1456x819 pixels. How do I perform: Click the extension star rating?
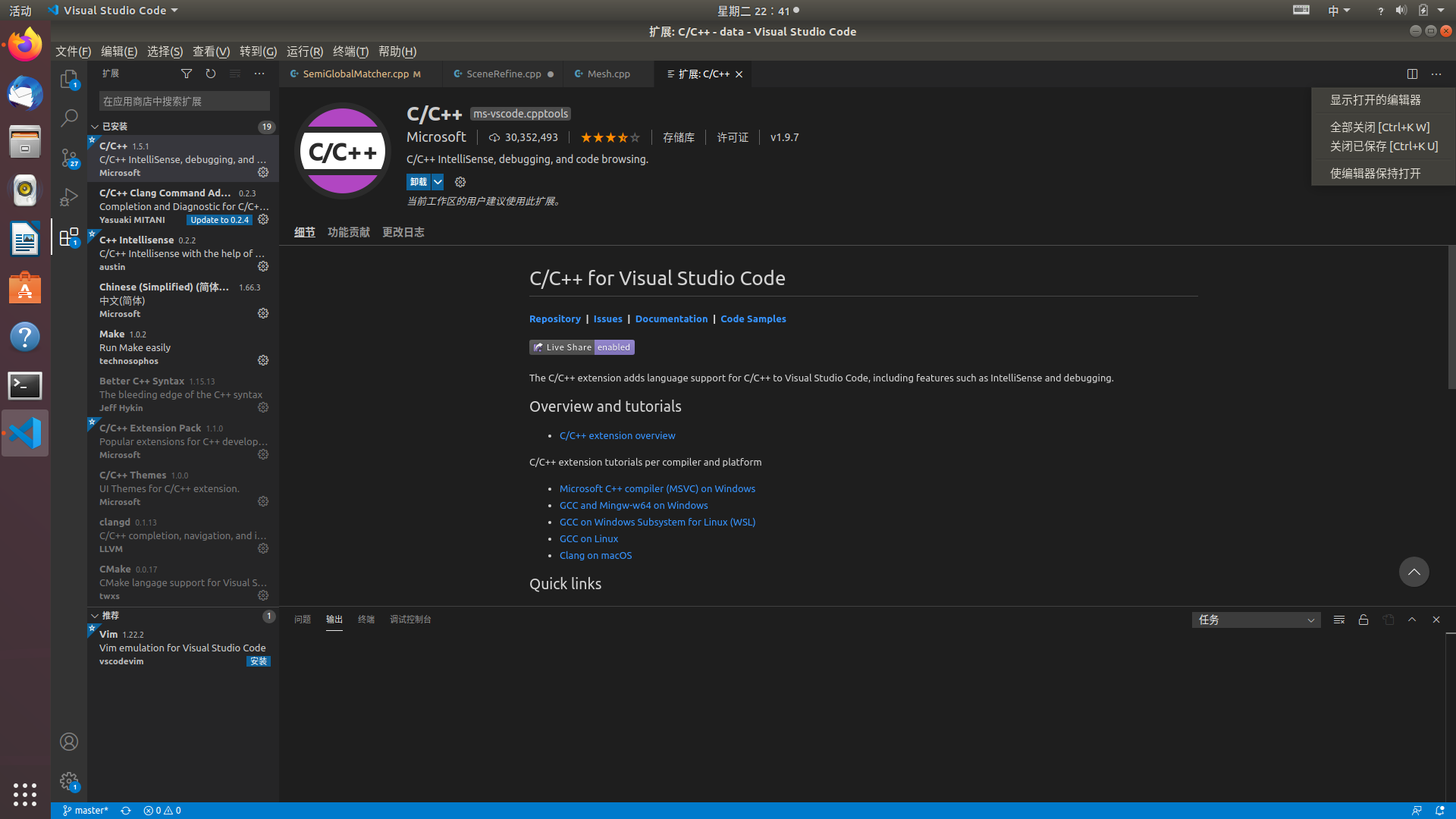[610, 137]
